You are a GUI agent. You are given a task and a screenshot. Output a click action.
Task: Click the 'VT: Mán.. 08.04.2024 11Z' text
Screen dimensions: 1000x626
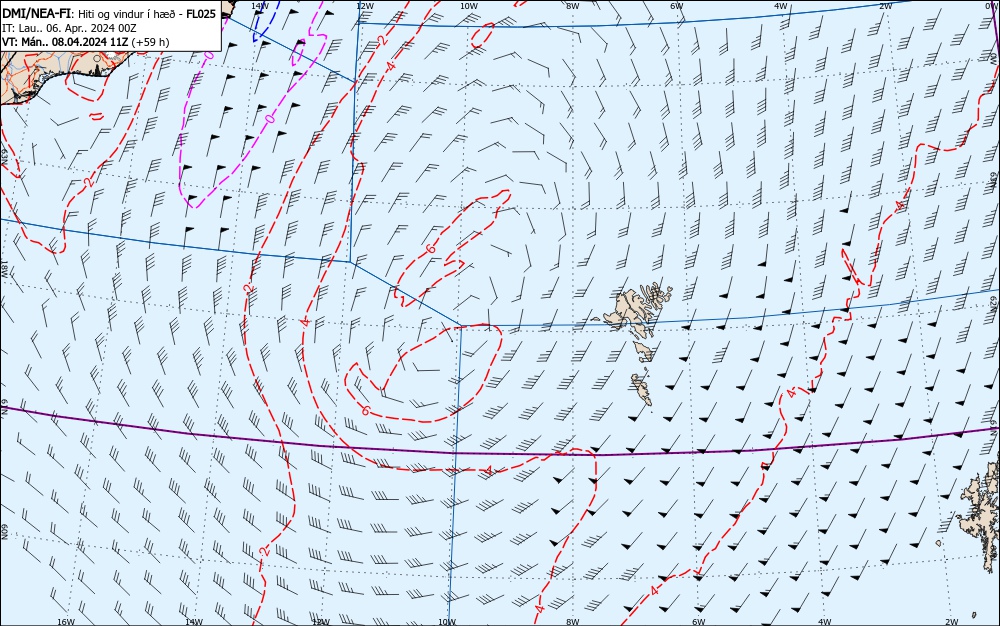pos(65,42)
